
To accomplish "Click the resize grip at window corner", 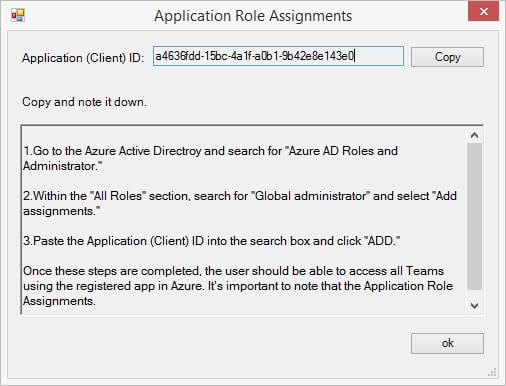I will [492, 372].
